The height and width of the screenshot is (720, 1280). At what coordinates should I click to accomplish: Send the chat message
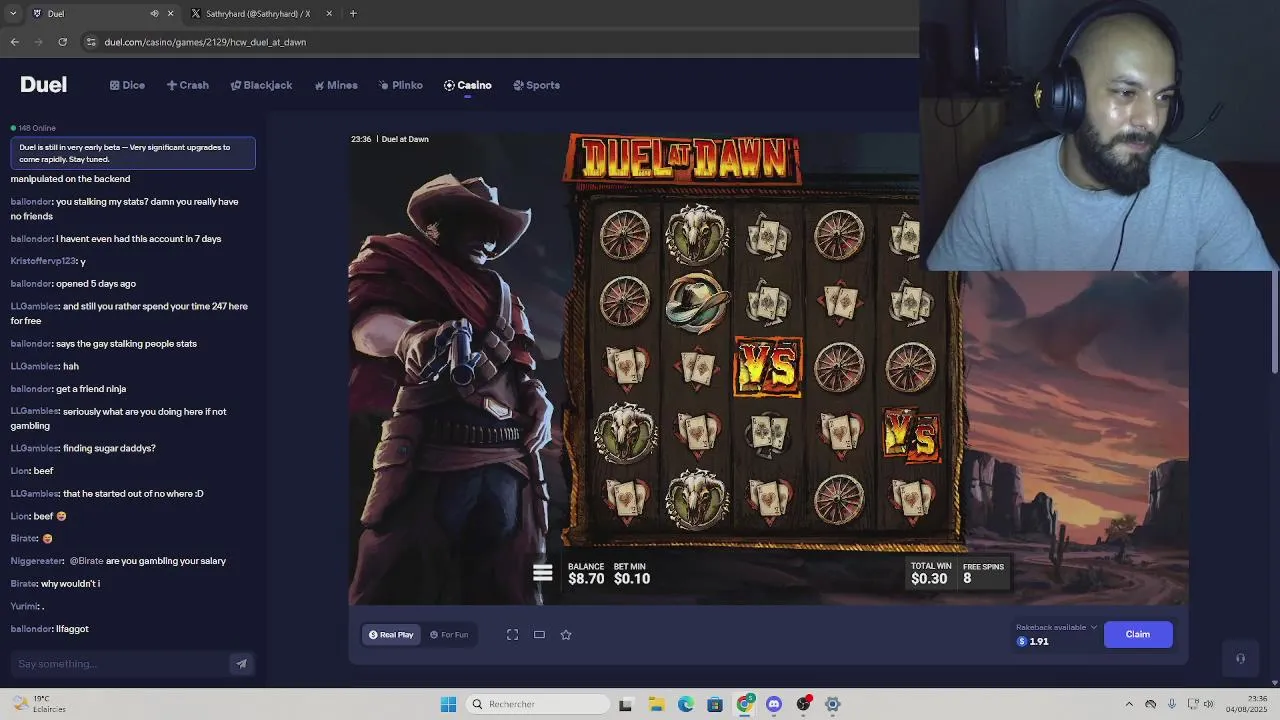point(241,664)
